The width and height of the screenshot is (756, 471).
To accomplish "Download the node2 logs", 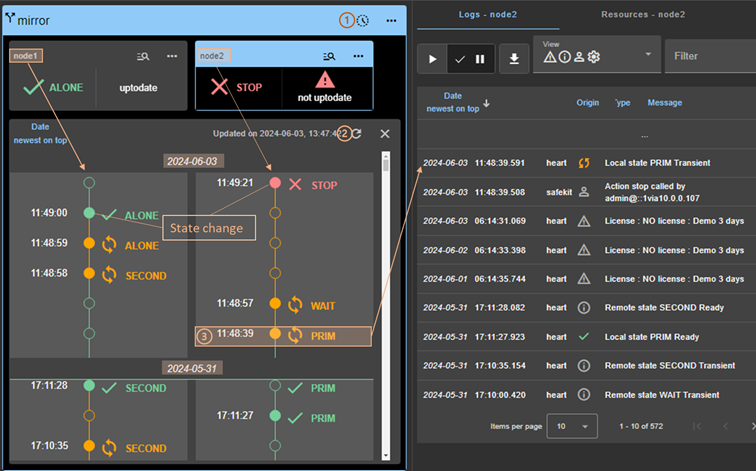I will point(514,59).
